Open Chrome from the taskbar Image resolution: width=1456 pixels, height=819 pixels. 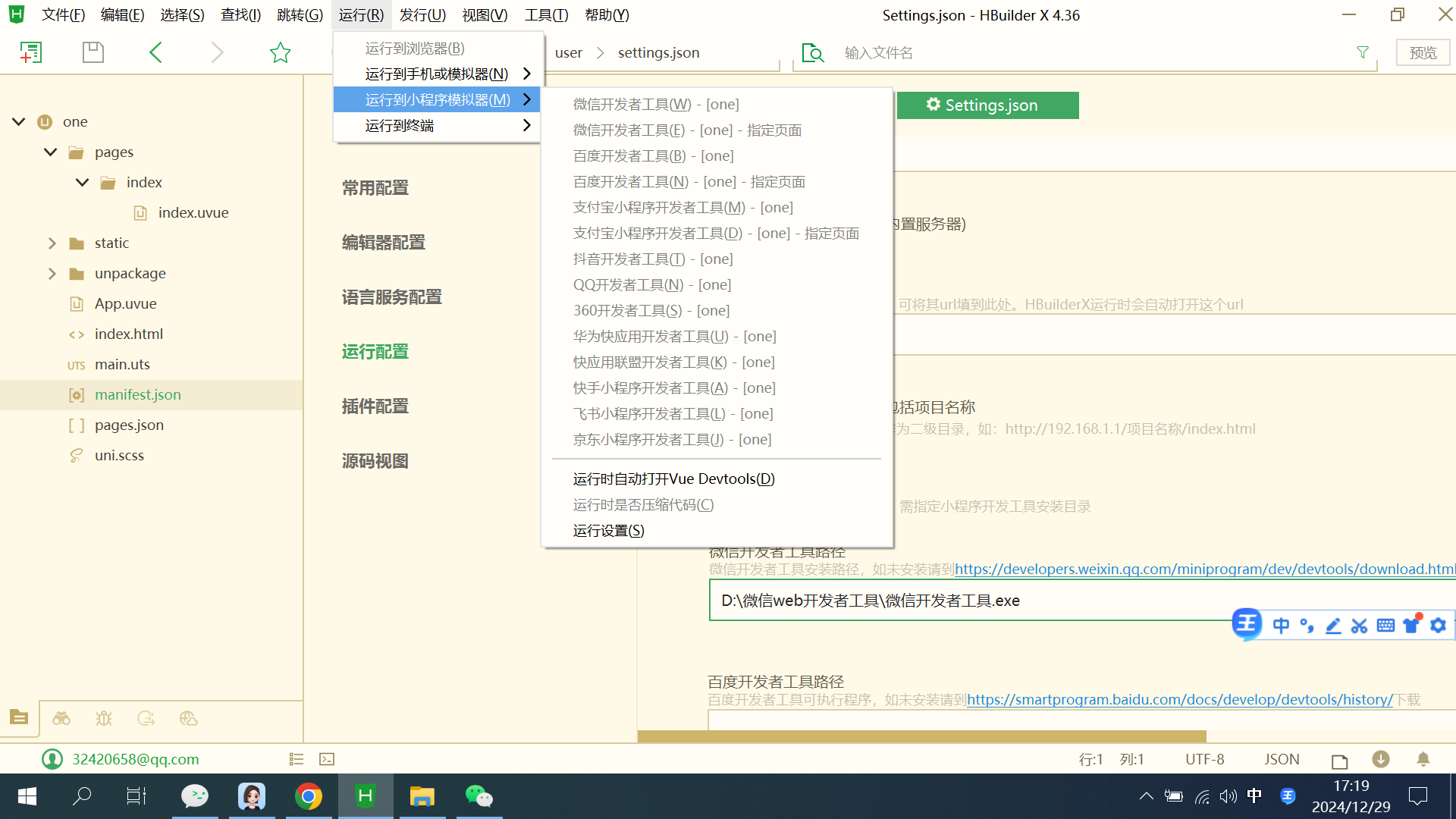click(x=309, y=796)
